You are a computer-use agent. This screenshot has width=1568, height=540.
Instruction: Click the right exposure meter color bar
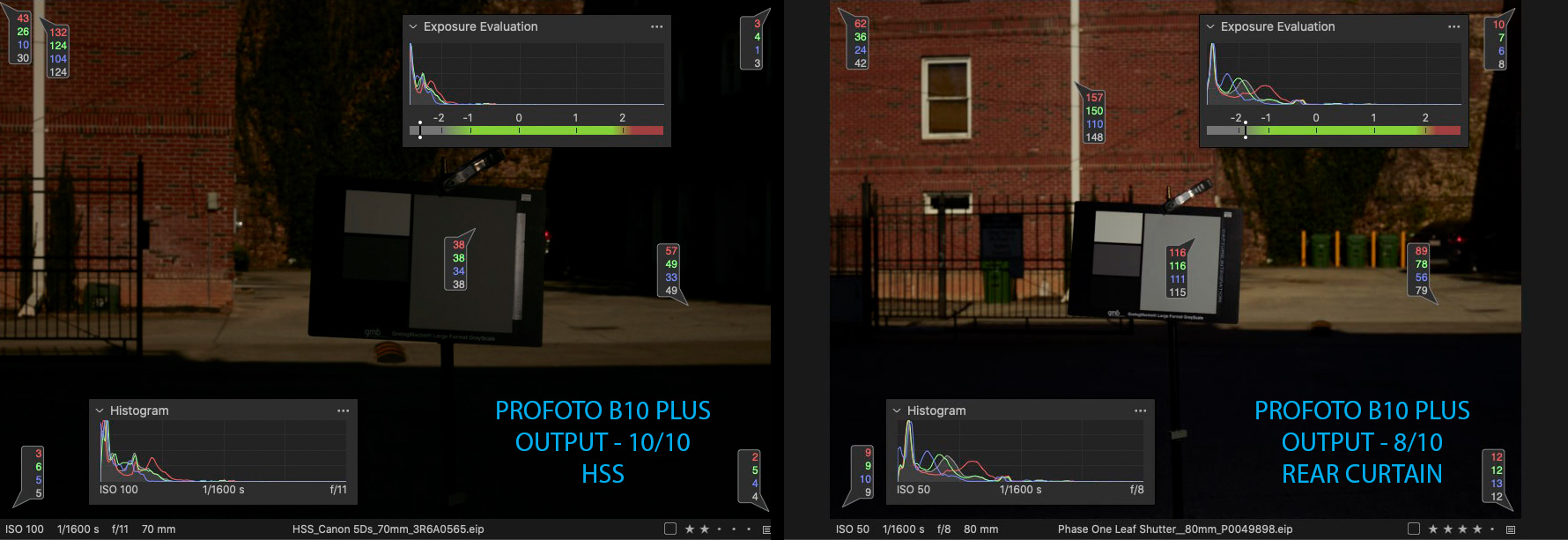(x=1334, y=130)
